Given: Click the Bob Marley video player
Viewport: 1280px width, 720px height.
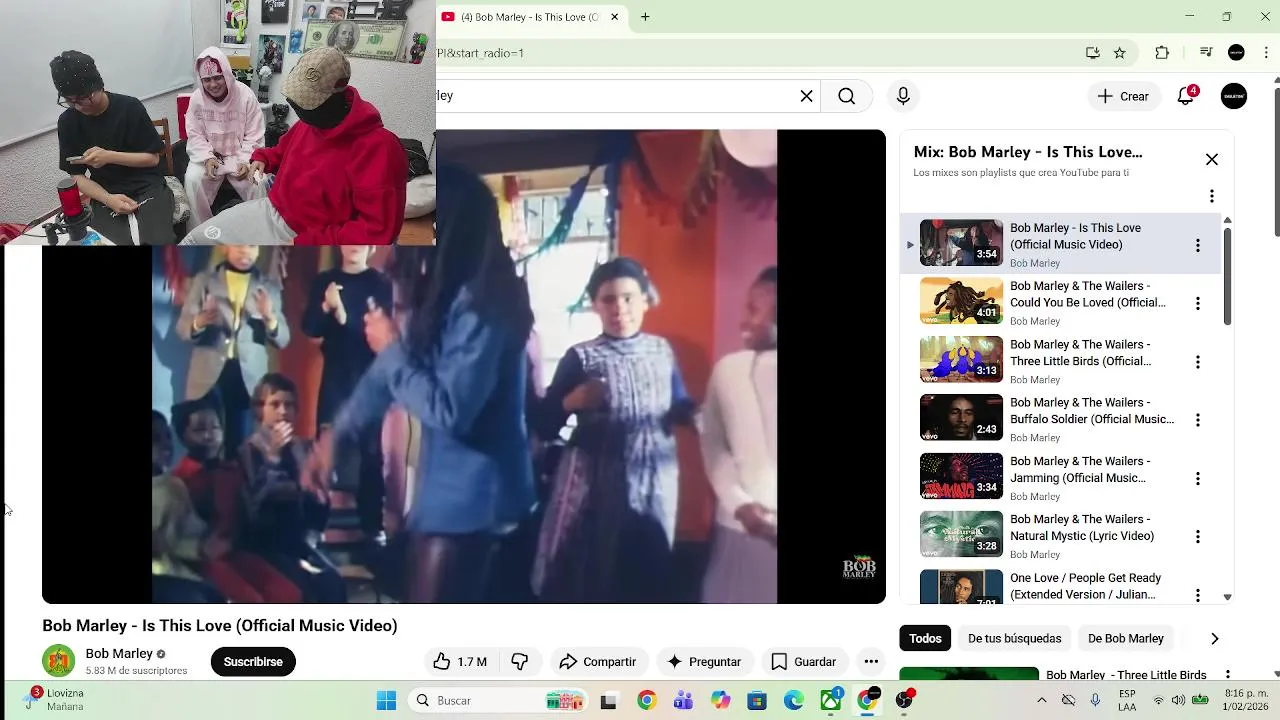Looking at the screenshot, I should 464,366.
